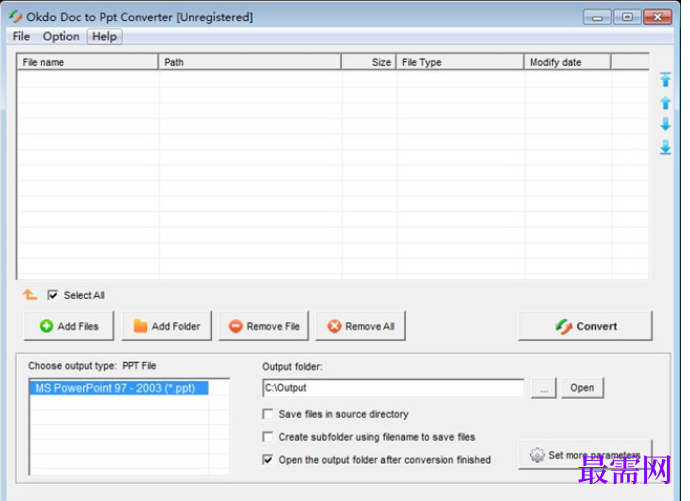
Task: Sort list by Path column header
Action: point(250,62)
